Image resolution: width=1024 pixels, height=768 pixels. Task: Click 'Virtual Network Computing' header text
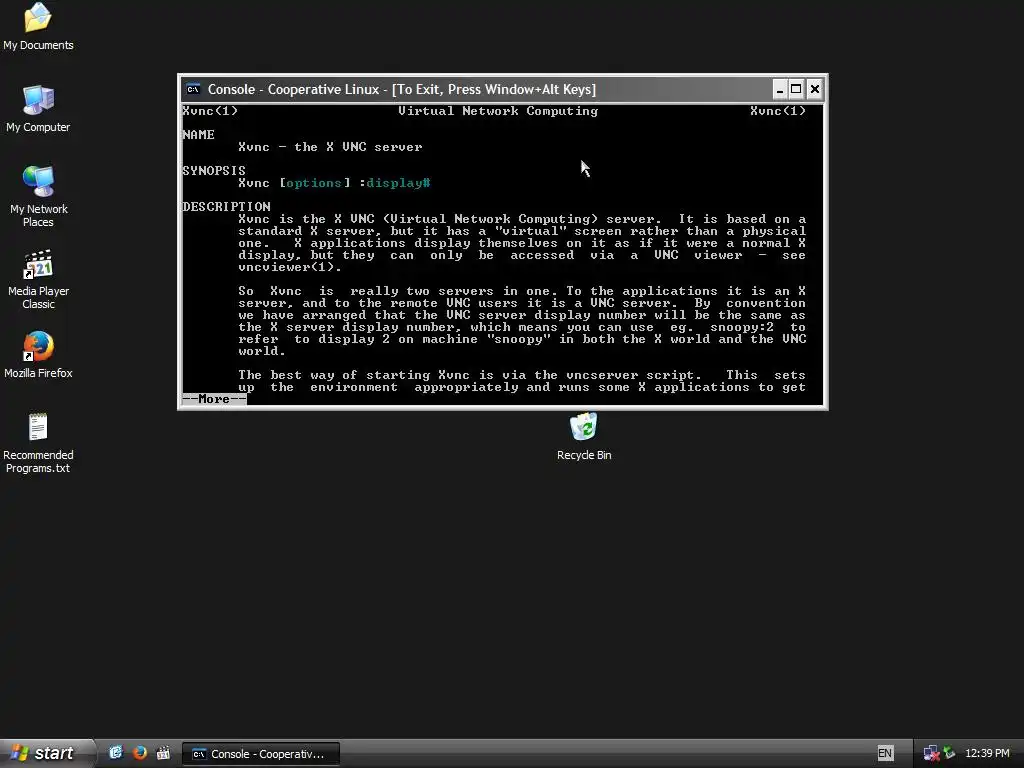(498, 111)
